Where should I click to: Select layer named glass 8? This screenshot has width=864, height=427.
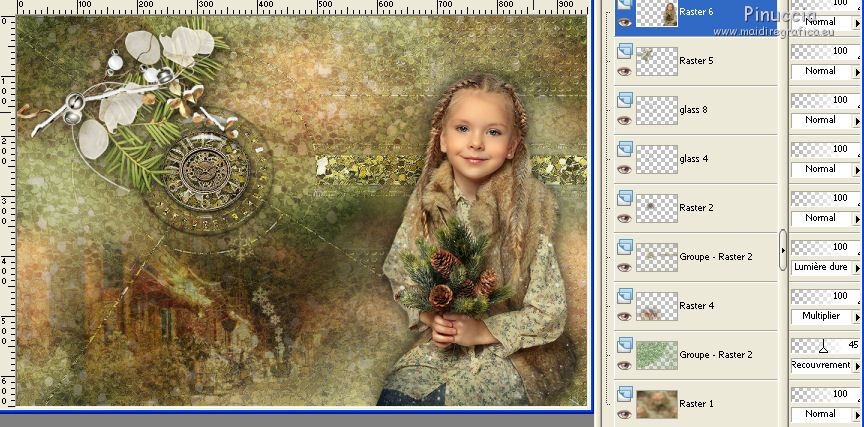(x=694, y=110)
